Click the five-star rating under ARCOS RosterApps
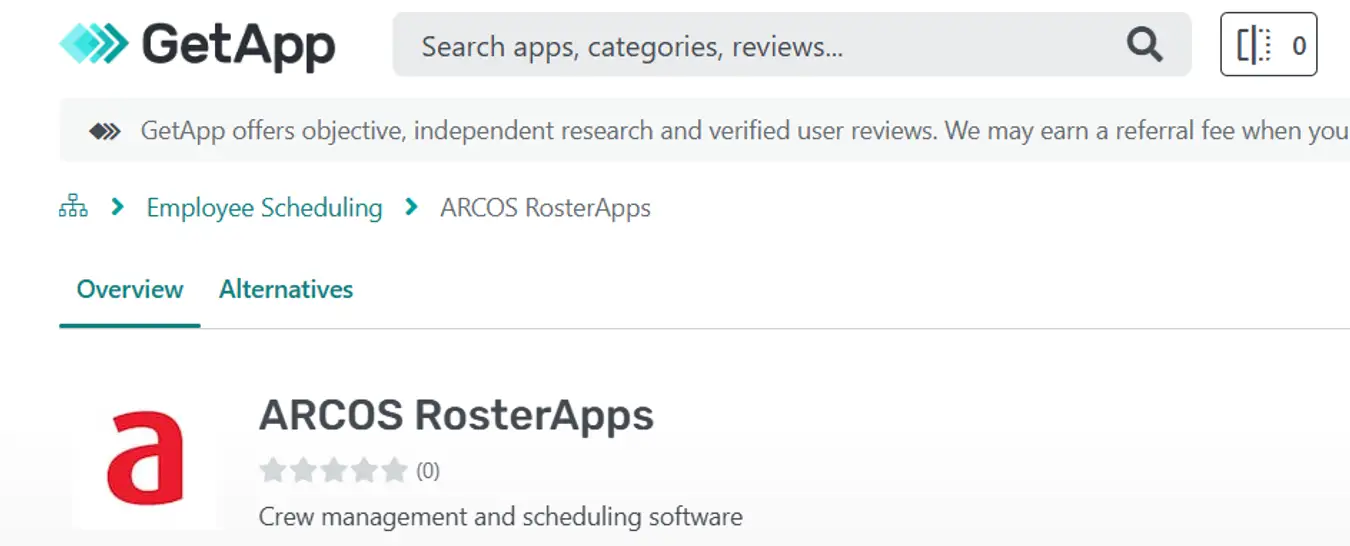 point(333,470)
